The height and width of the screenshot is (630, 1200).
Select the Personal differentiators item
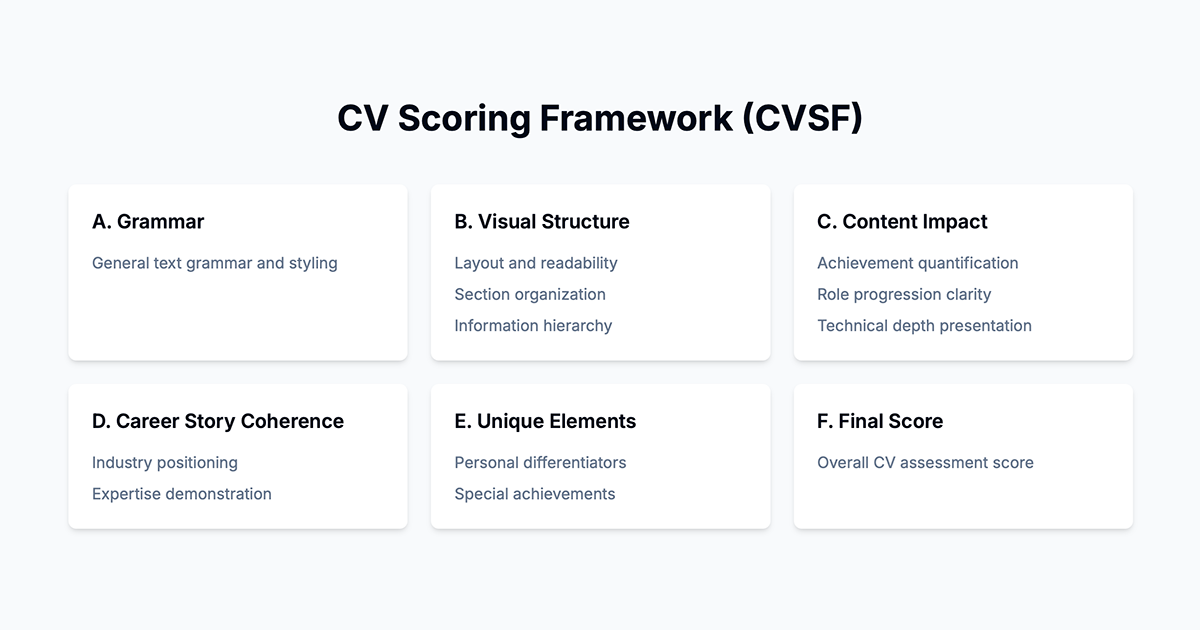coord(540,462)
